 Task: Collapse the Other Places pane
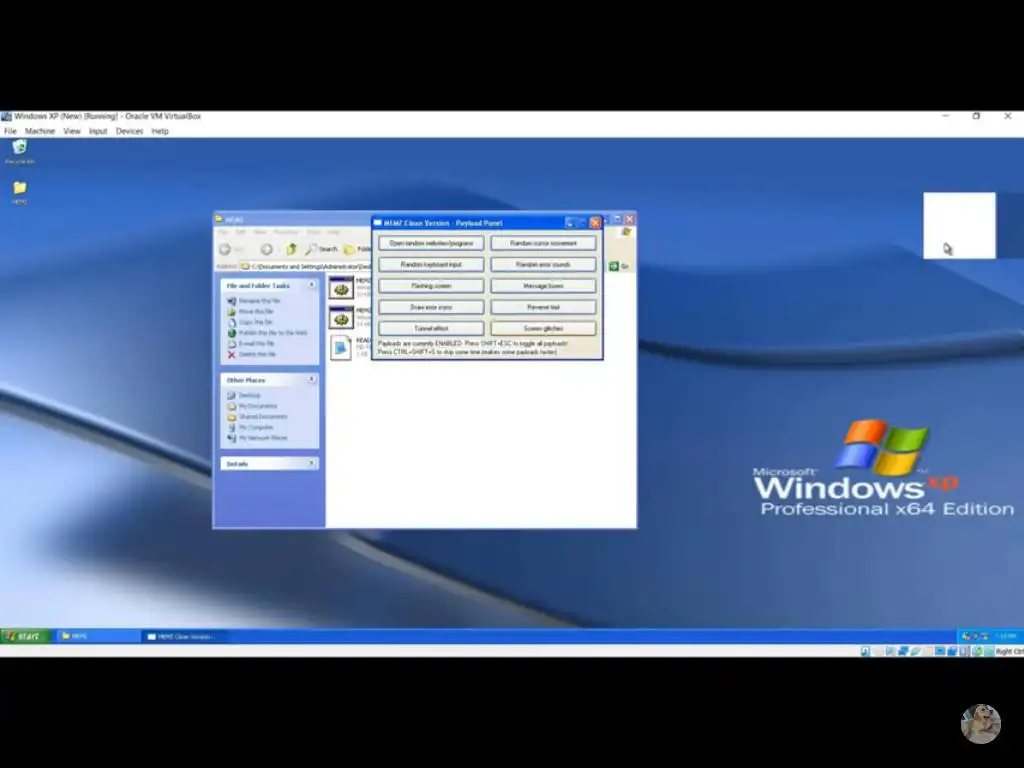(x=312, y=379)
